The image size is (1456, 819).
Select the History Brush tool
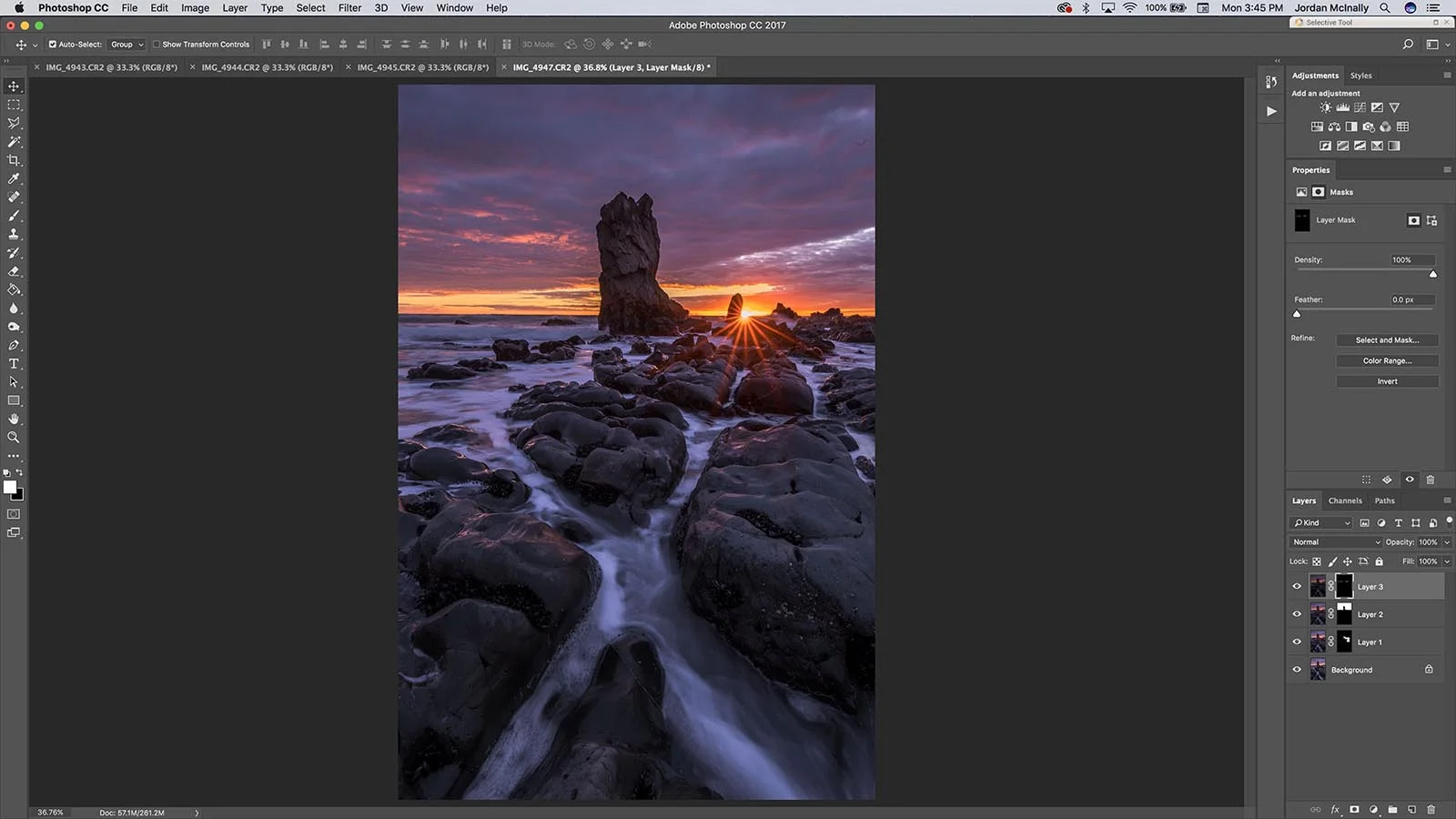(14, 252)
